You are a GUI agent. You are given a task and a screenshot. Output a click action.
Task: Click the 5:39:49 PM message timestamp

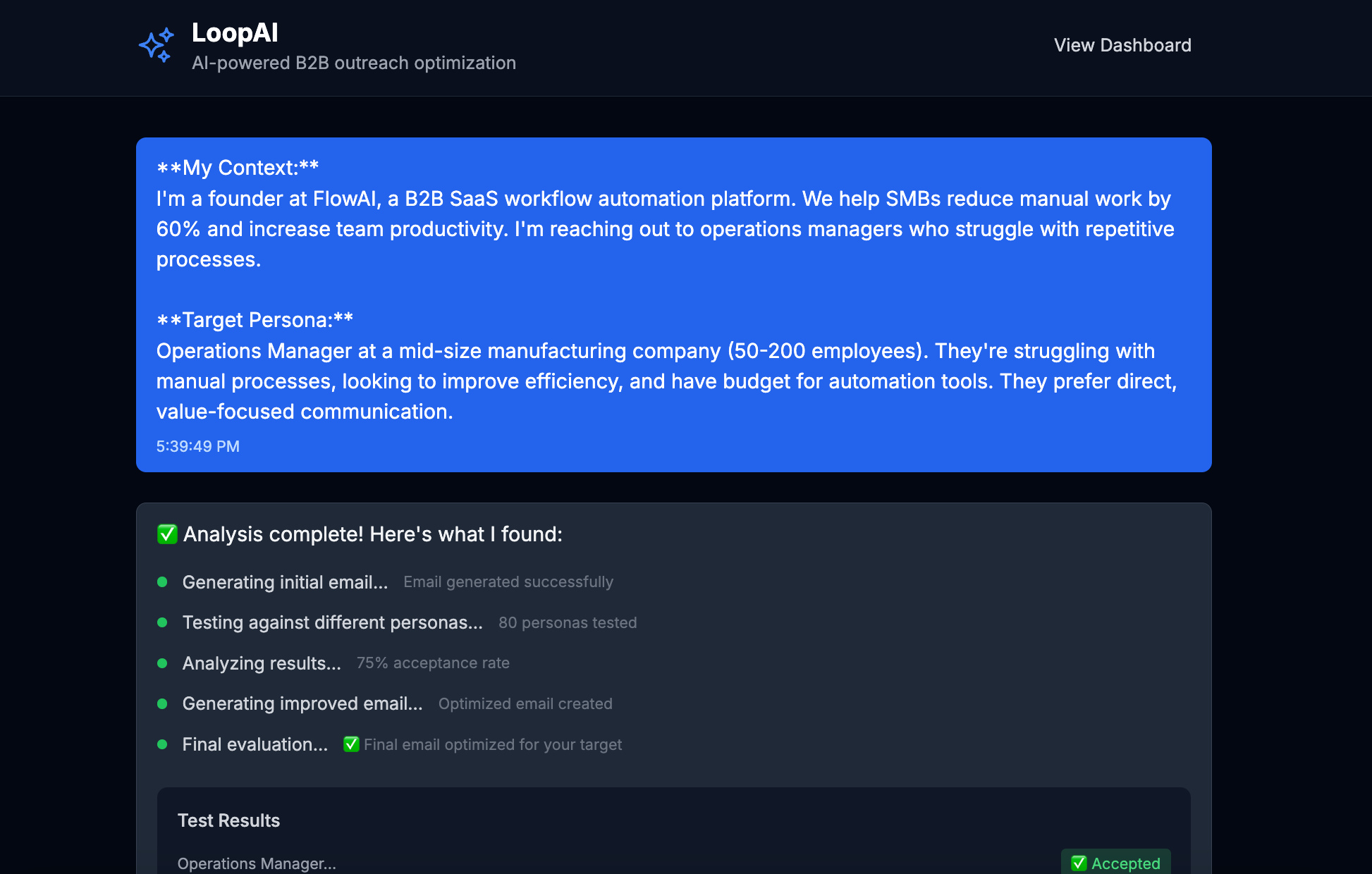197,446
